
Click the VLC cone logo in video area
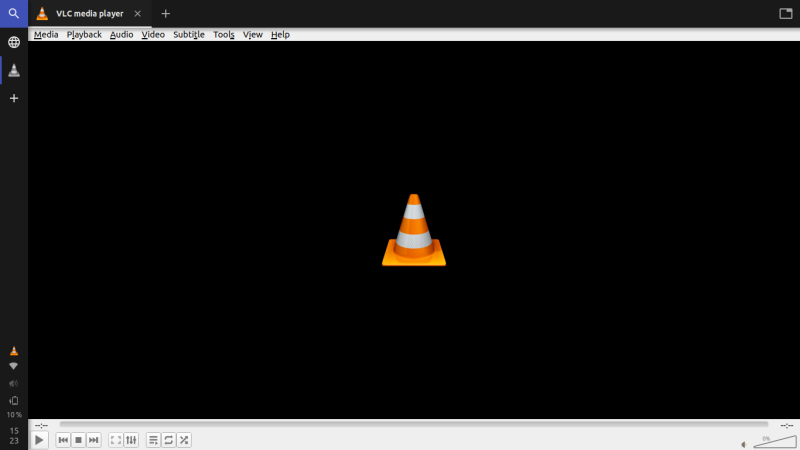pos(414,230)
